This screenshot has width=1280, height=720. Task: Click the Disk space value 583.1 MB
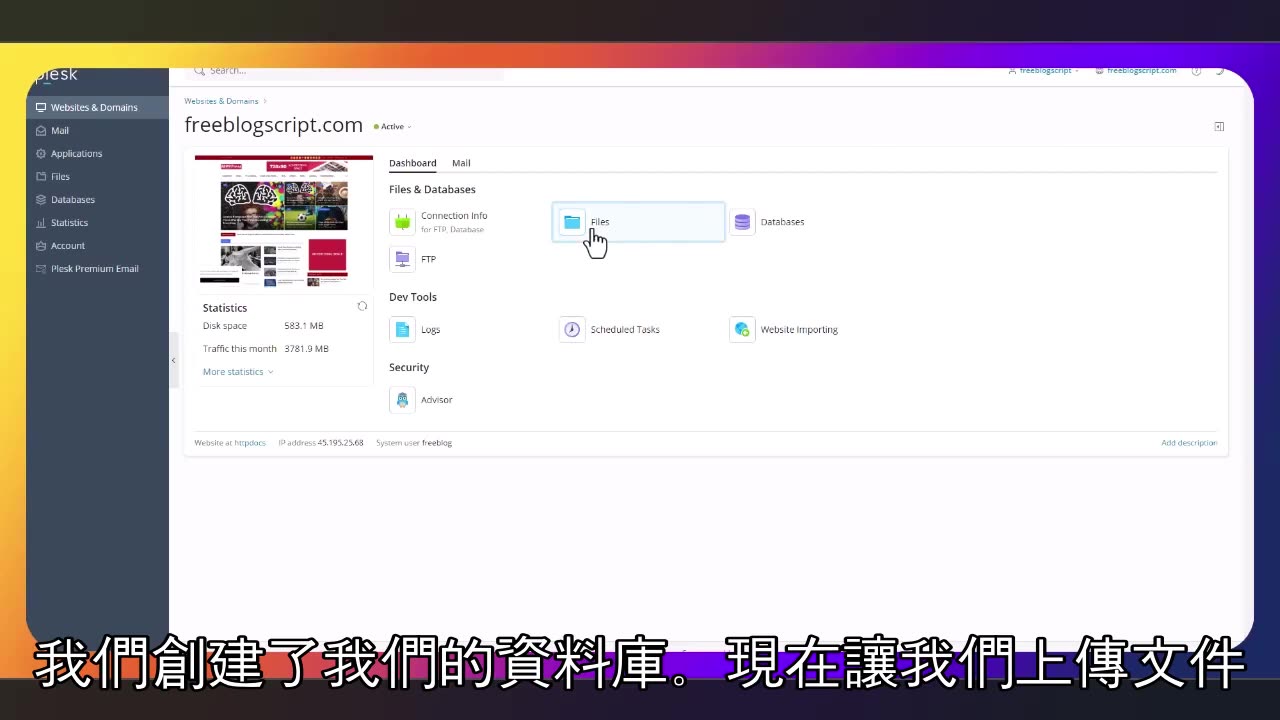pos(304,326)
